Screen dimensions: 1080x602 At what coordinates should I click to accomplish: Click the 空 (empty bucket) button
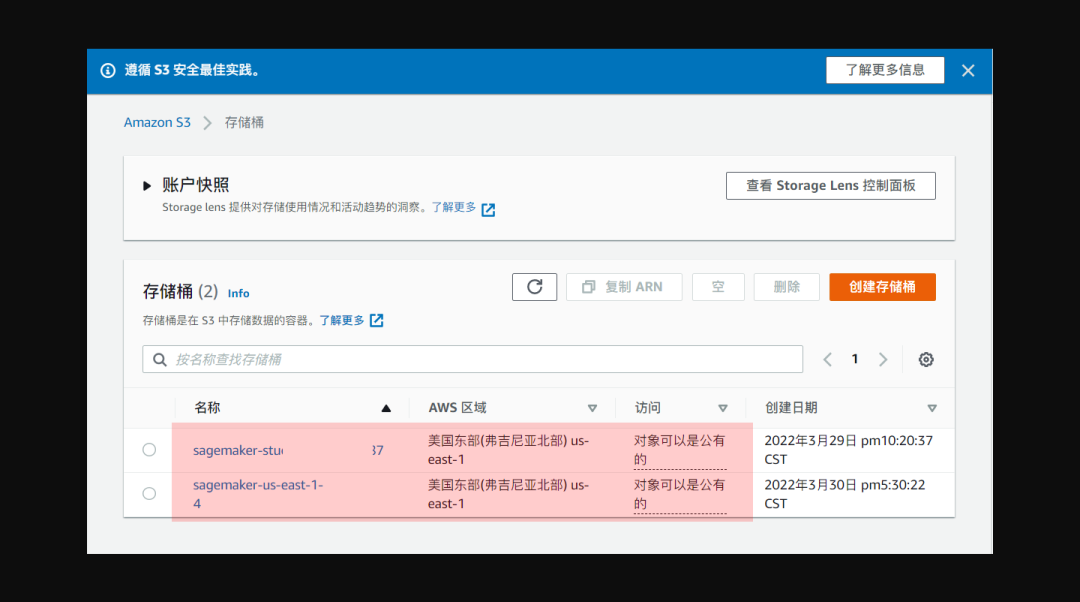(x=718, y=287)
